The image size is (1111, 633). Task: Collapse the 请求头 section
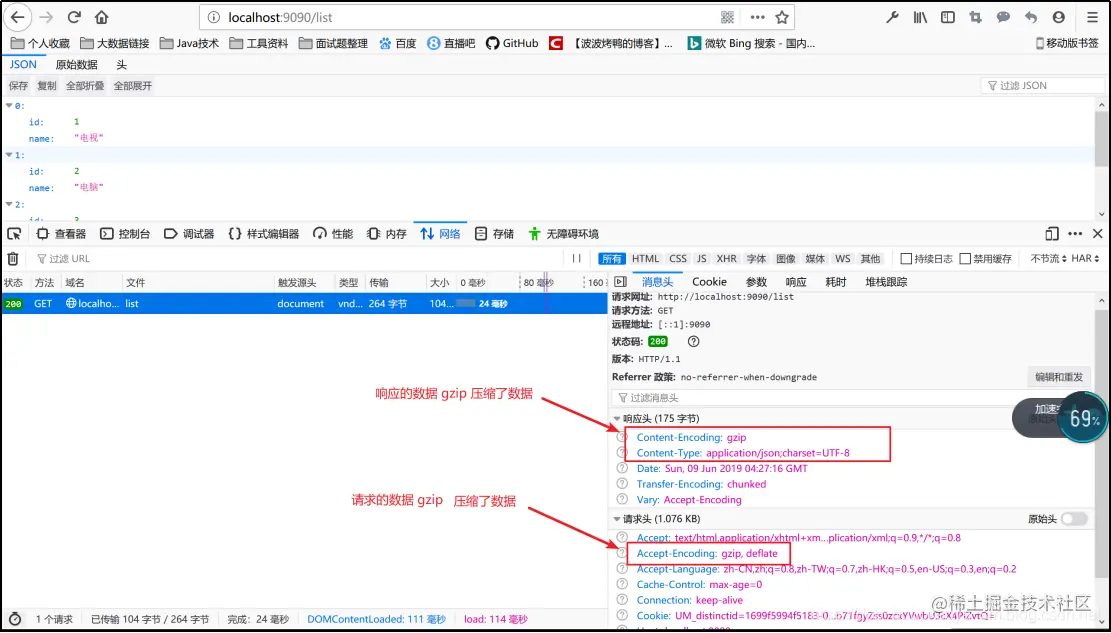point(617,519)
